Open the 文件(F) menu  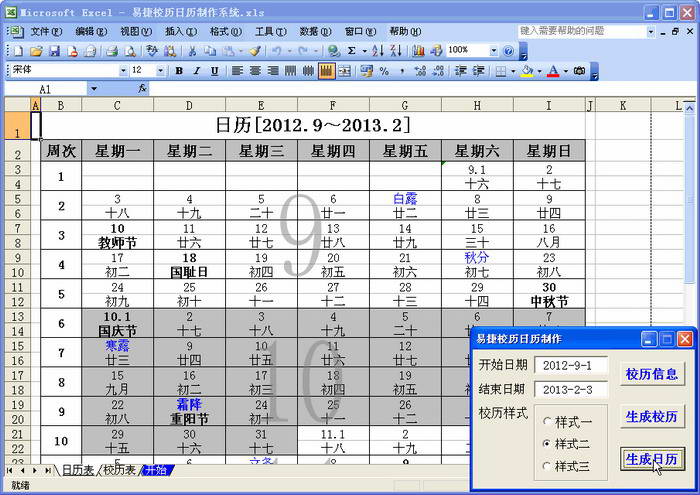46,31
